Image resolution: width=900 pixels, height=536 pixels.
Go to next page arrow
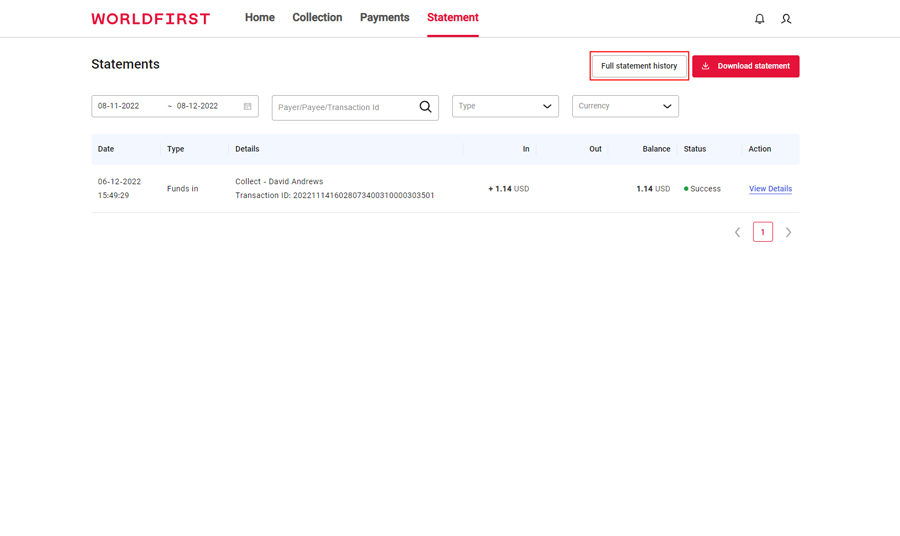pos(788,232)
